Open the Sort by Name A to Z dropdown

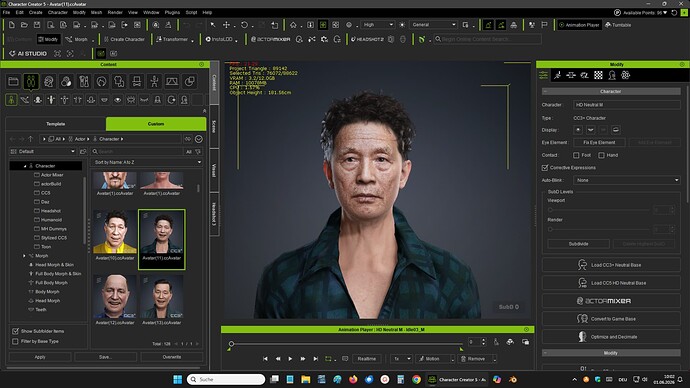[147, 162]
